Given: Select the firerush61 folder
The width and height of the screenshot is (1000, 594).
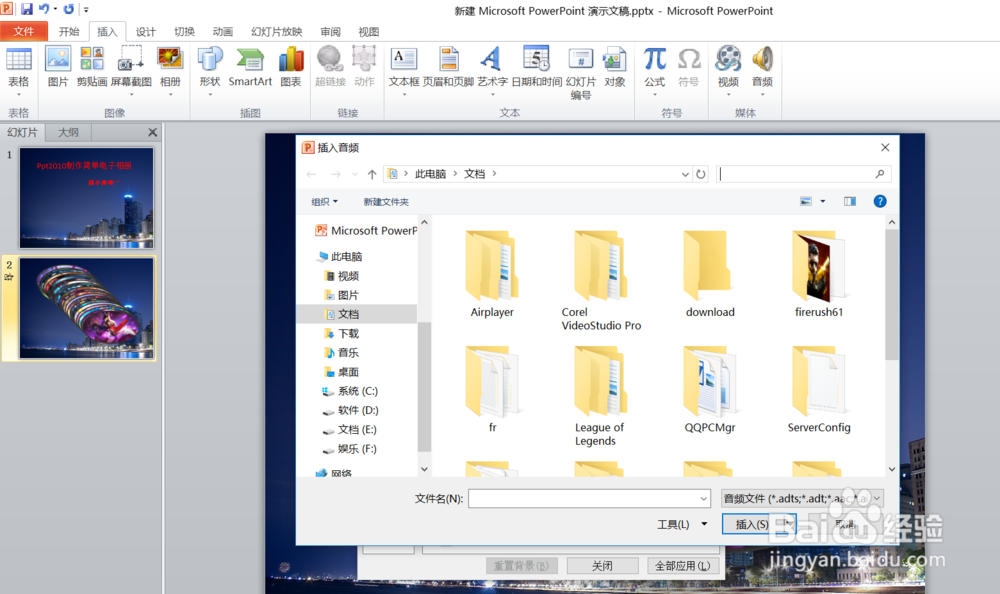Looking at the screenshot, I should (x=819, y=274).
